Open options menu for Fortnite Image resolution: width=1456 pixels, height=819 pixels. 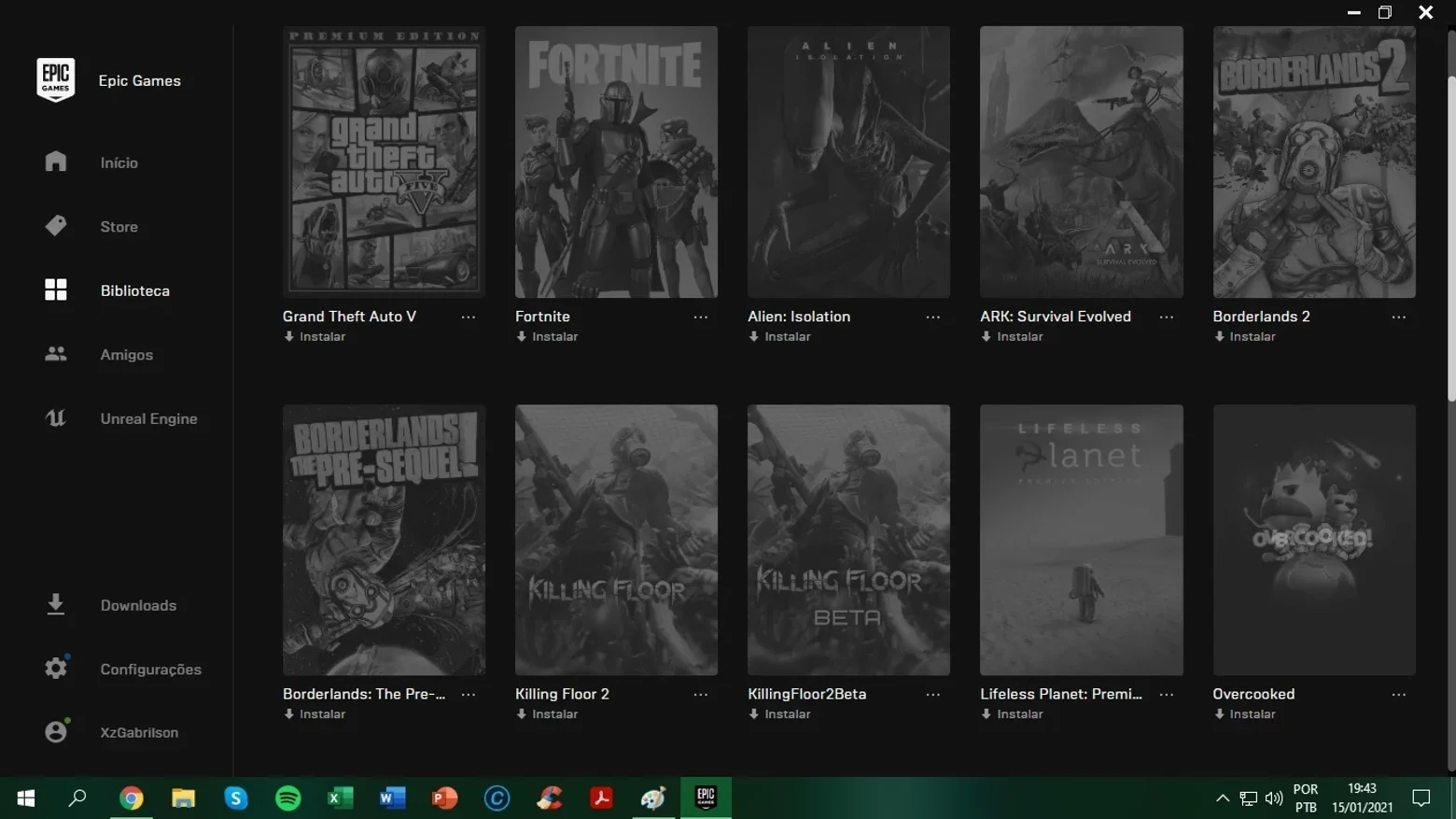click(701, 318)
